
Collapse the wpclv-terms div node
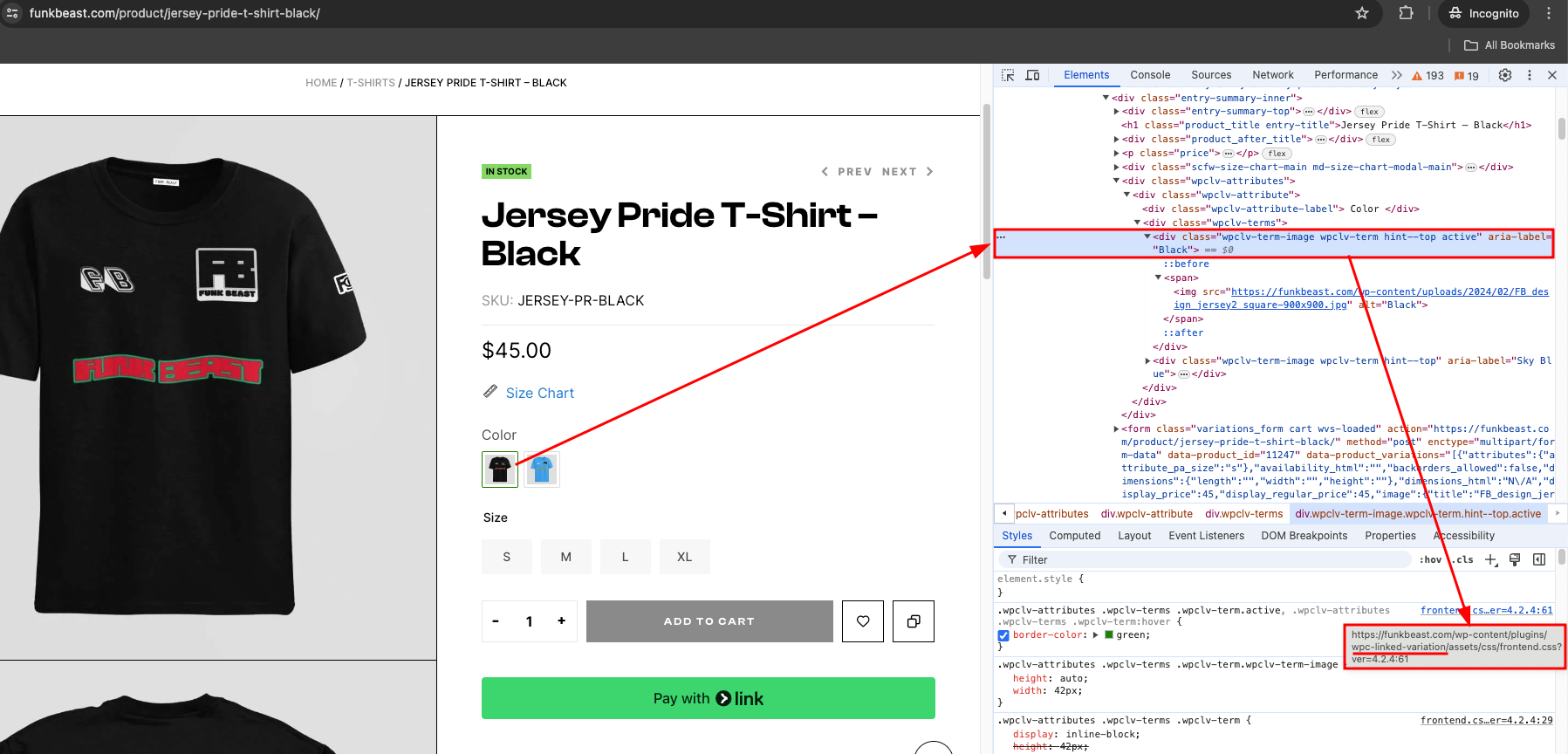pos(1137,223)
